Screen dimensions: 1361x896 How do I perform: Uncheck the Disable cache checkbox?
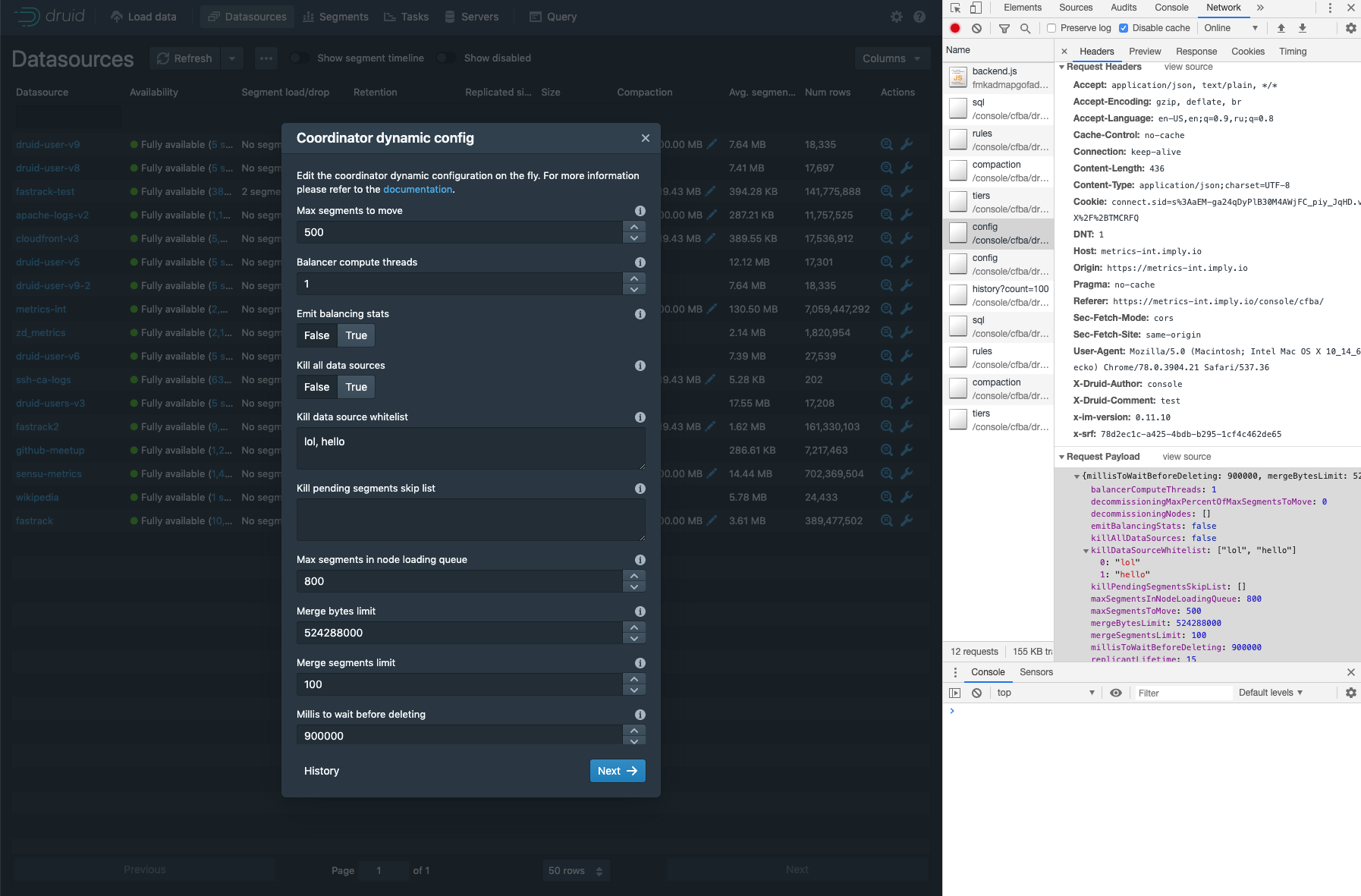1124,28
